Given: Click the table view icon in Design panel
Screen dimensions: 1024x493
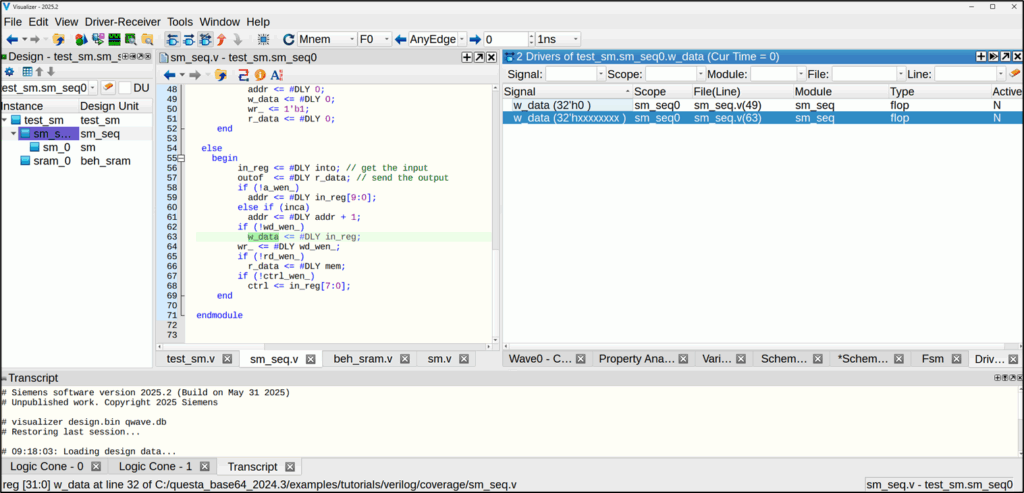Looking at the screenshot, I should click(26, 72).
